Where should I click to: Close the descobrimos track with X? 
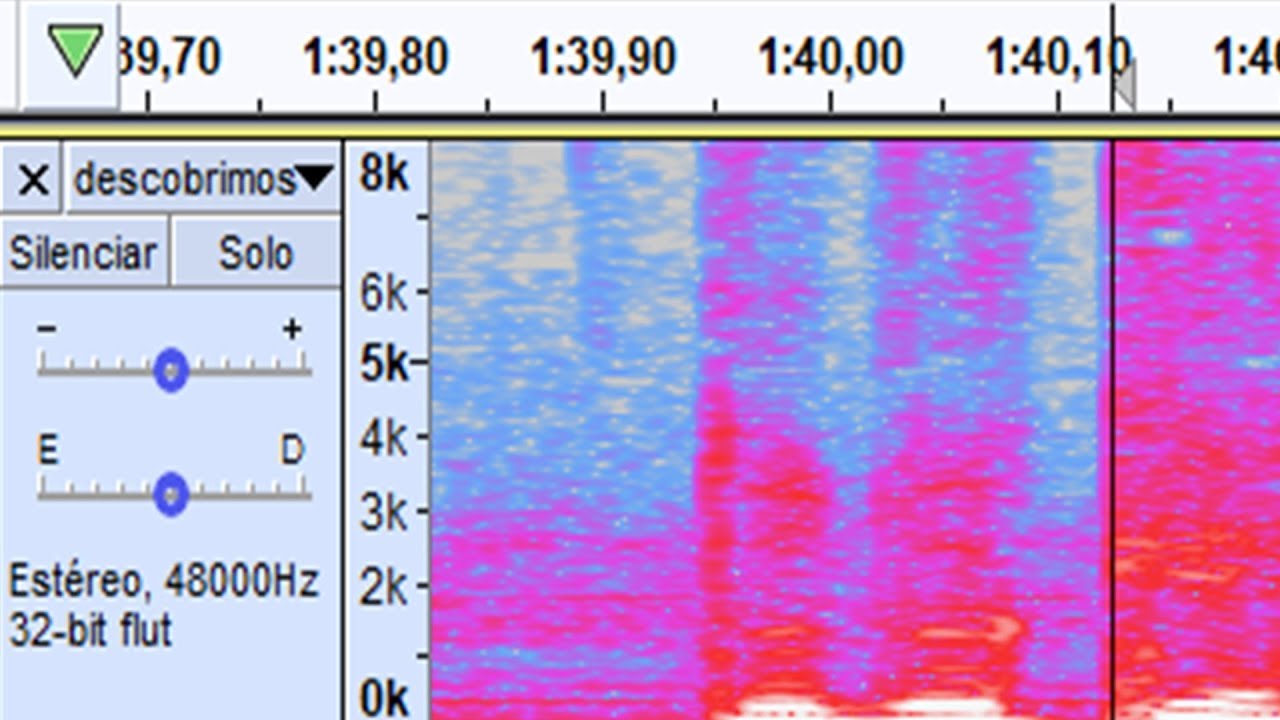pyautogui.click(x=33, y=180)
